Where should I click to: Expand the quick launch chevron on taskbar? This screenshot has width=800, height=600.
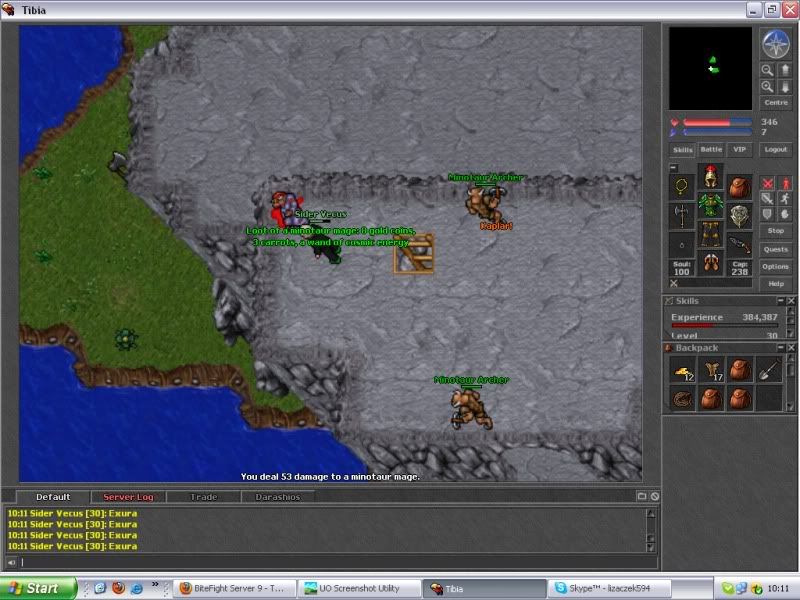click(155, 584)
